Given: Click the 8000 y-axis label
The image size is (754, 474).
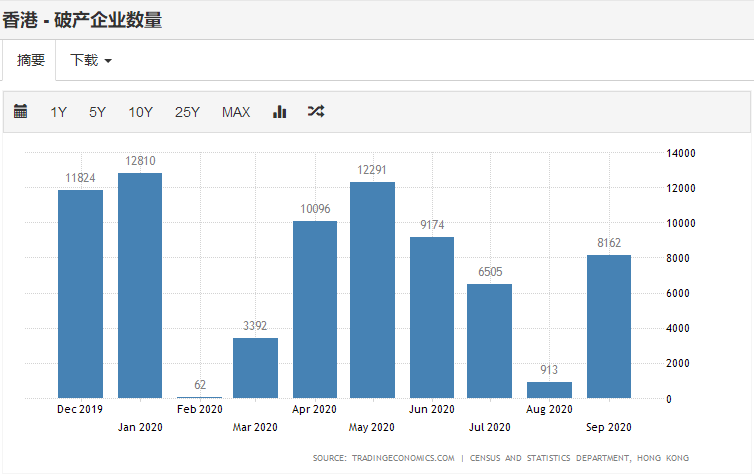Looking at the screenshot, I should click(x=678, y=258).
